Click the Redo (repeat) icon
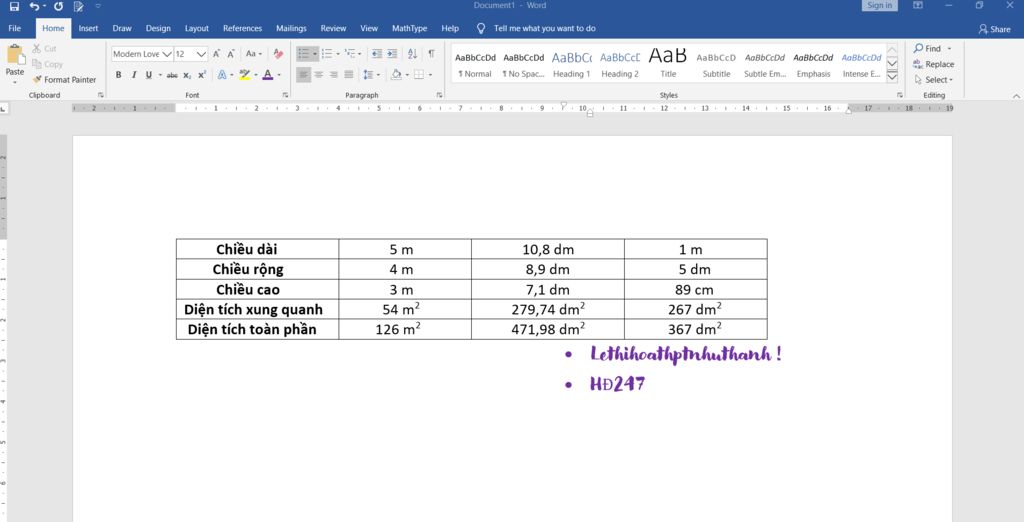This screenshot has width=1024, height=522. pyautogui.click(x=58, y=7)
